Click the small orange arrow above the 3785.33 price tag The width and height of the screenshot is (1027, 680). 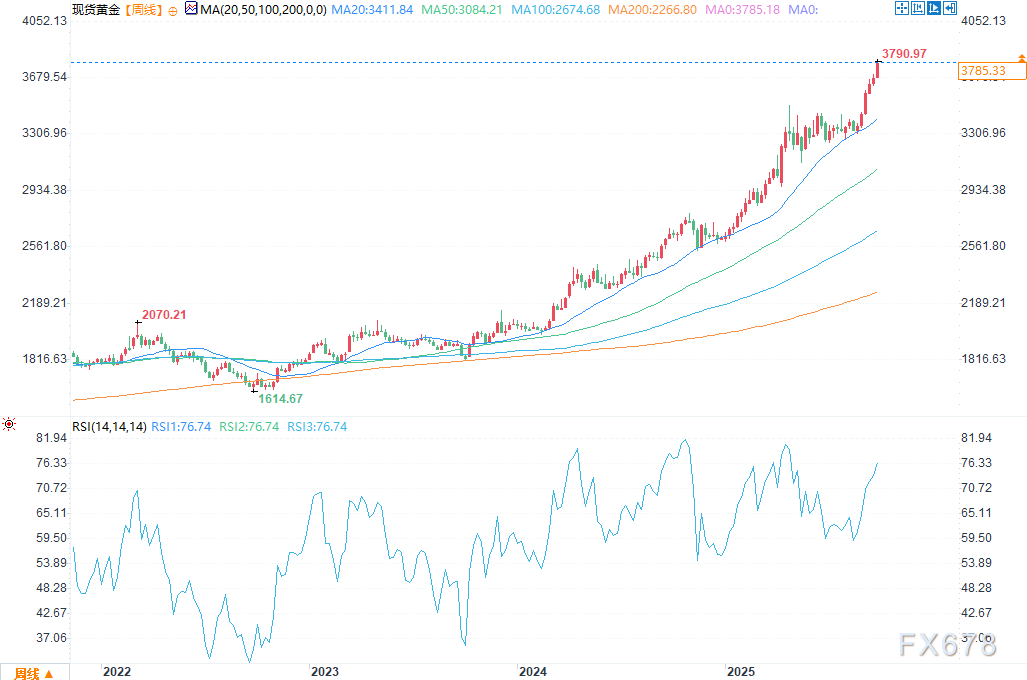(x=1021, y=61)
